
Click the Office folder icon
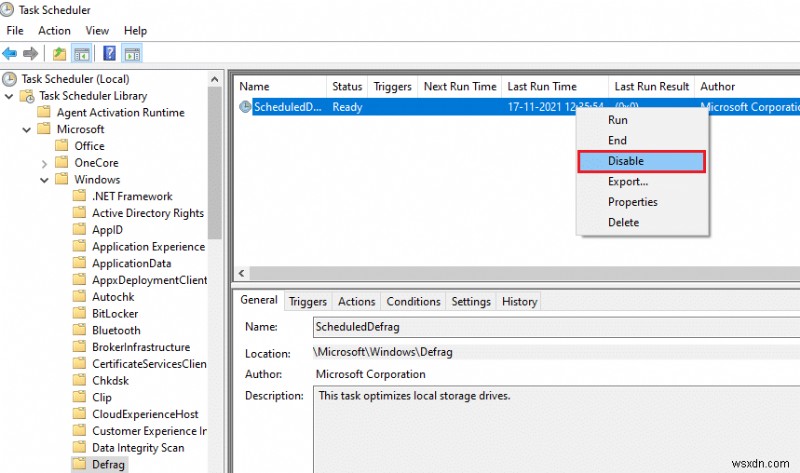(61, 146)
